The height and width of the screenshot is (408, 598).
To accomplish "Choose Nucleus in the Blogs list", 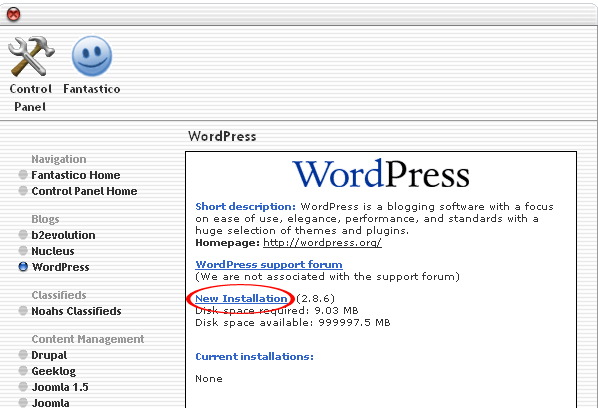I will 53,251.
